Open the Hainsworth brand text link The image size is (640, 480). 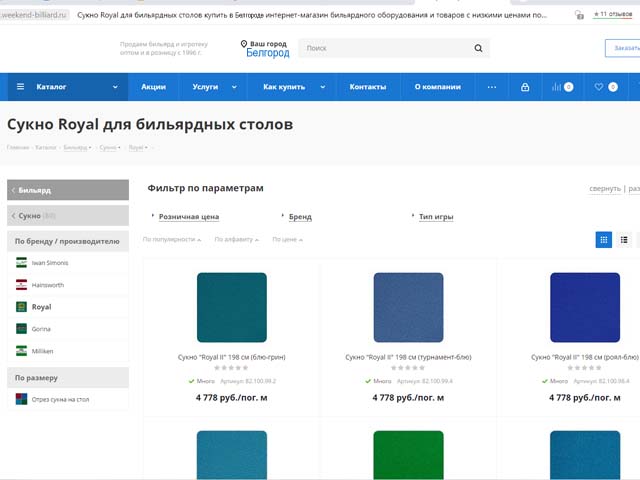[48, 285]
